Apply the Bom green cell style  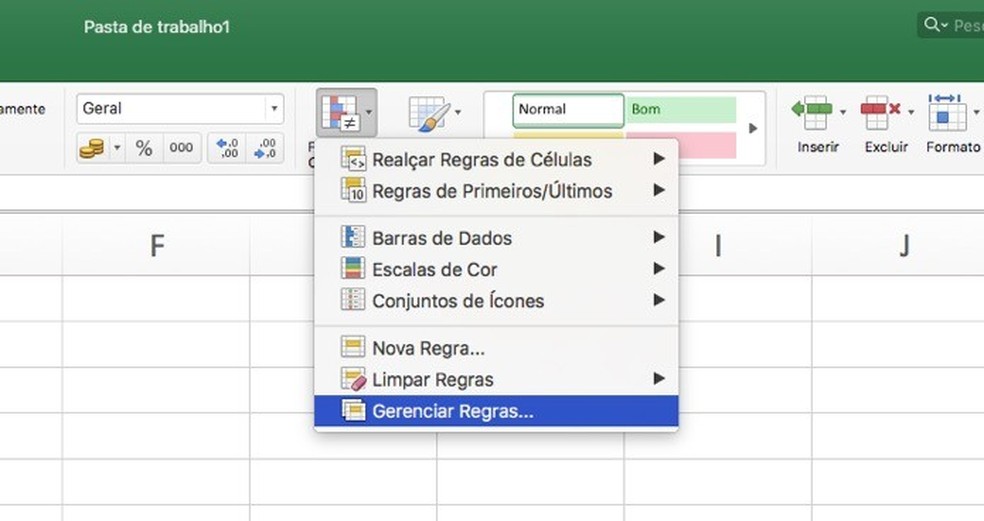pos(681,109)
